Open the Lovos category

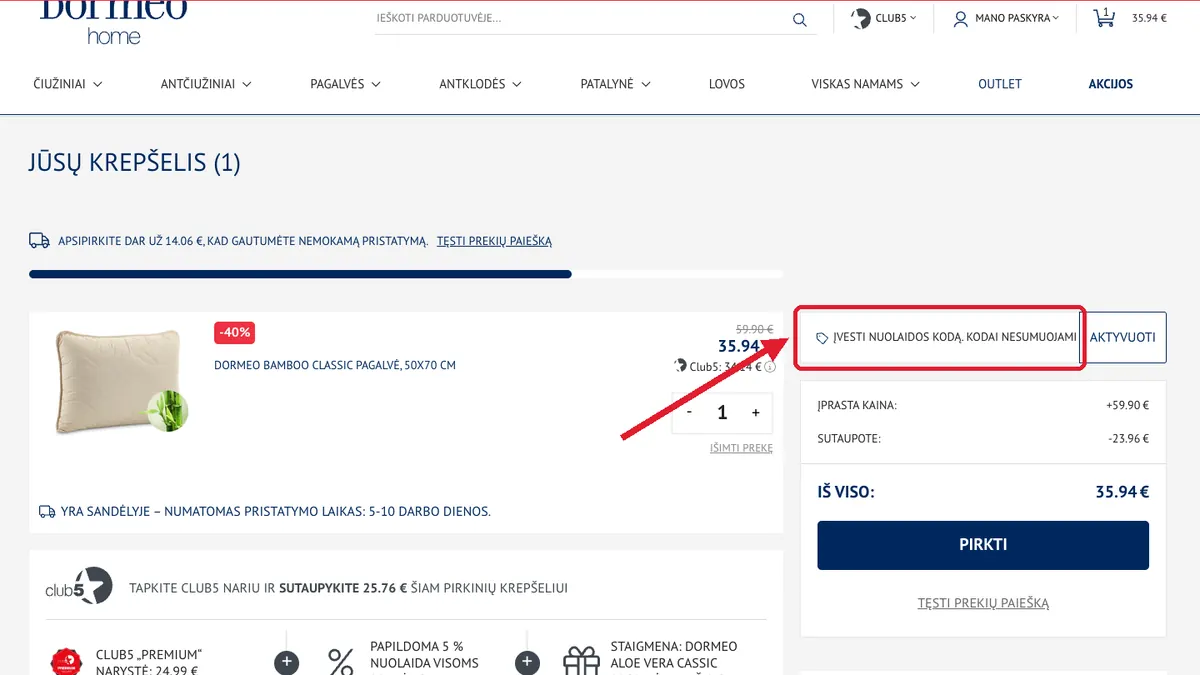727,84
